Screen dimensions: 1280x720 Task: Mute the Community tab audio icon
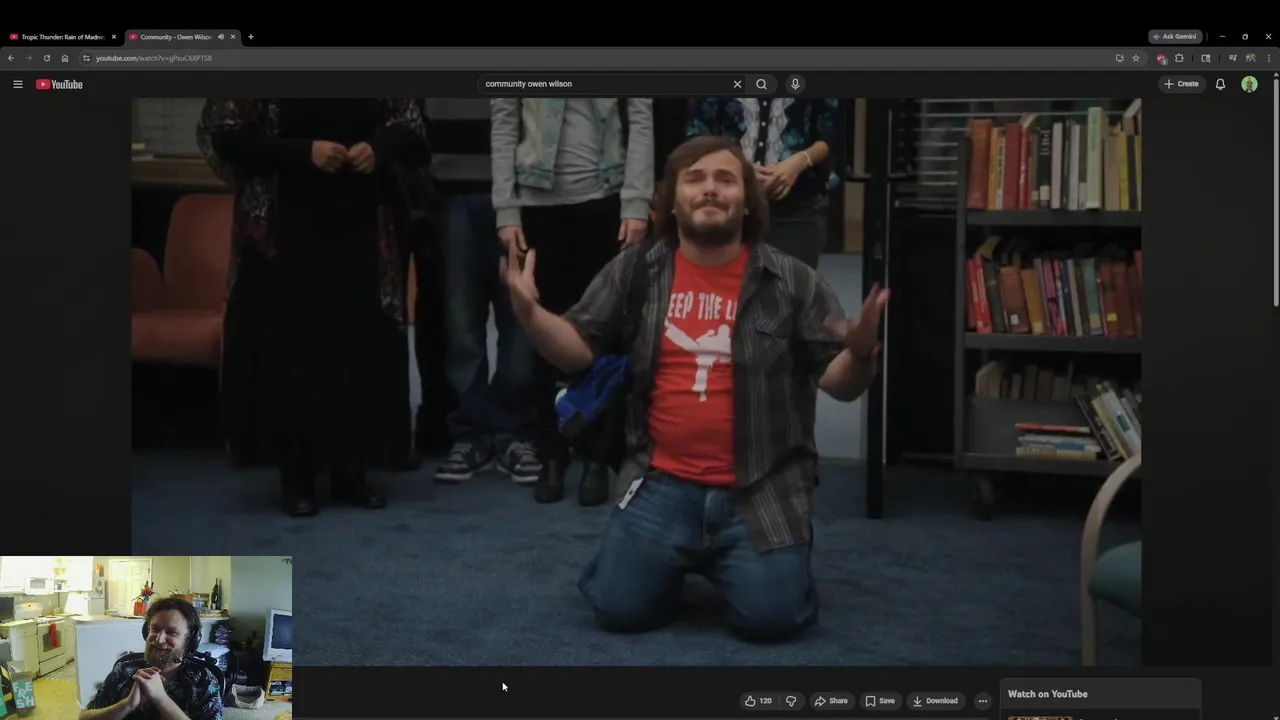221,37
